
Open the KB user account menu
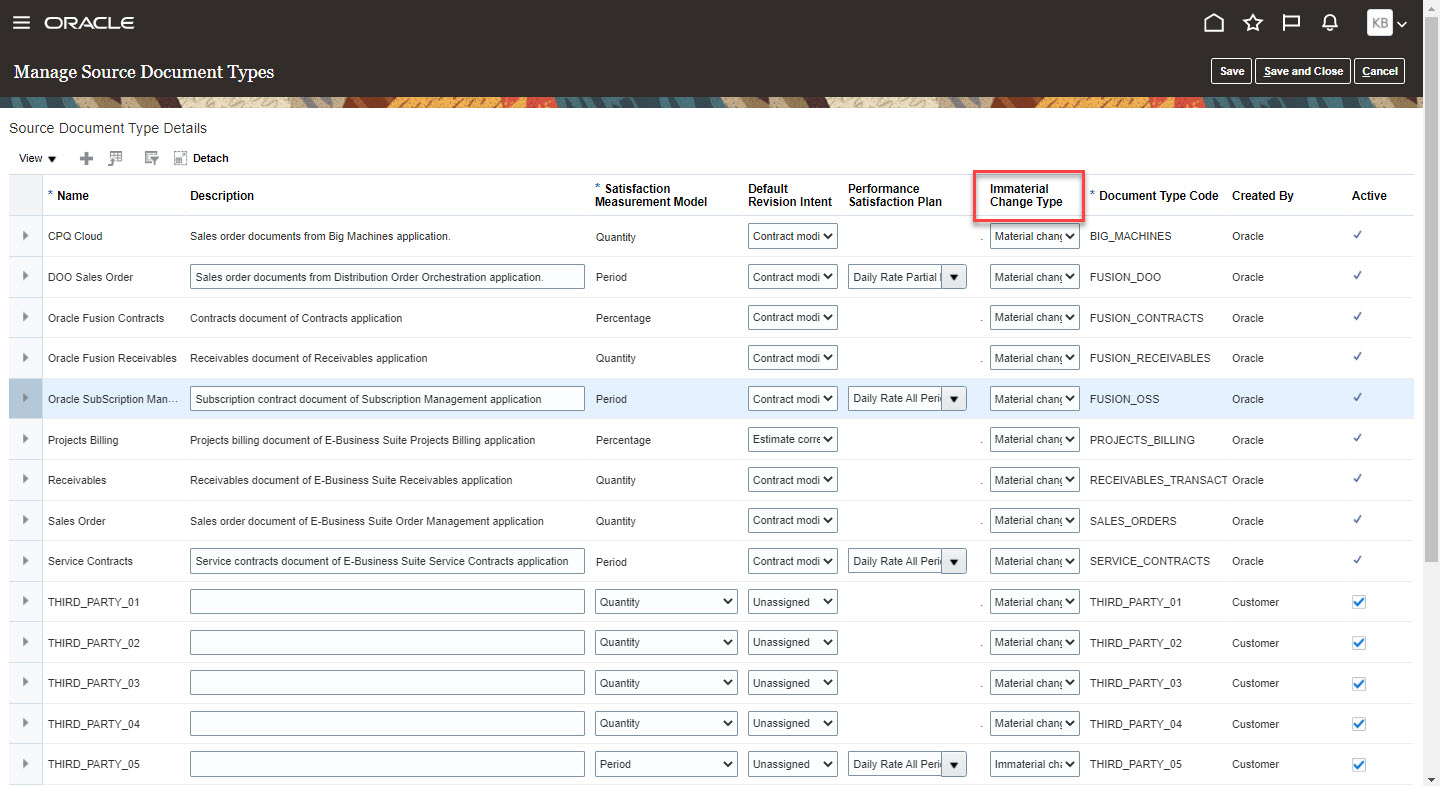1387,23
